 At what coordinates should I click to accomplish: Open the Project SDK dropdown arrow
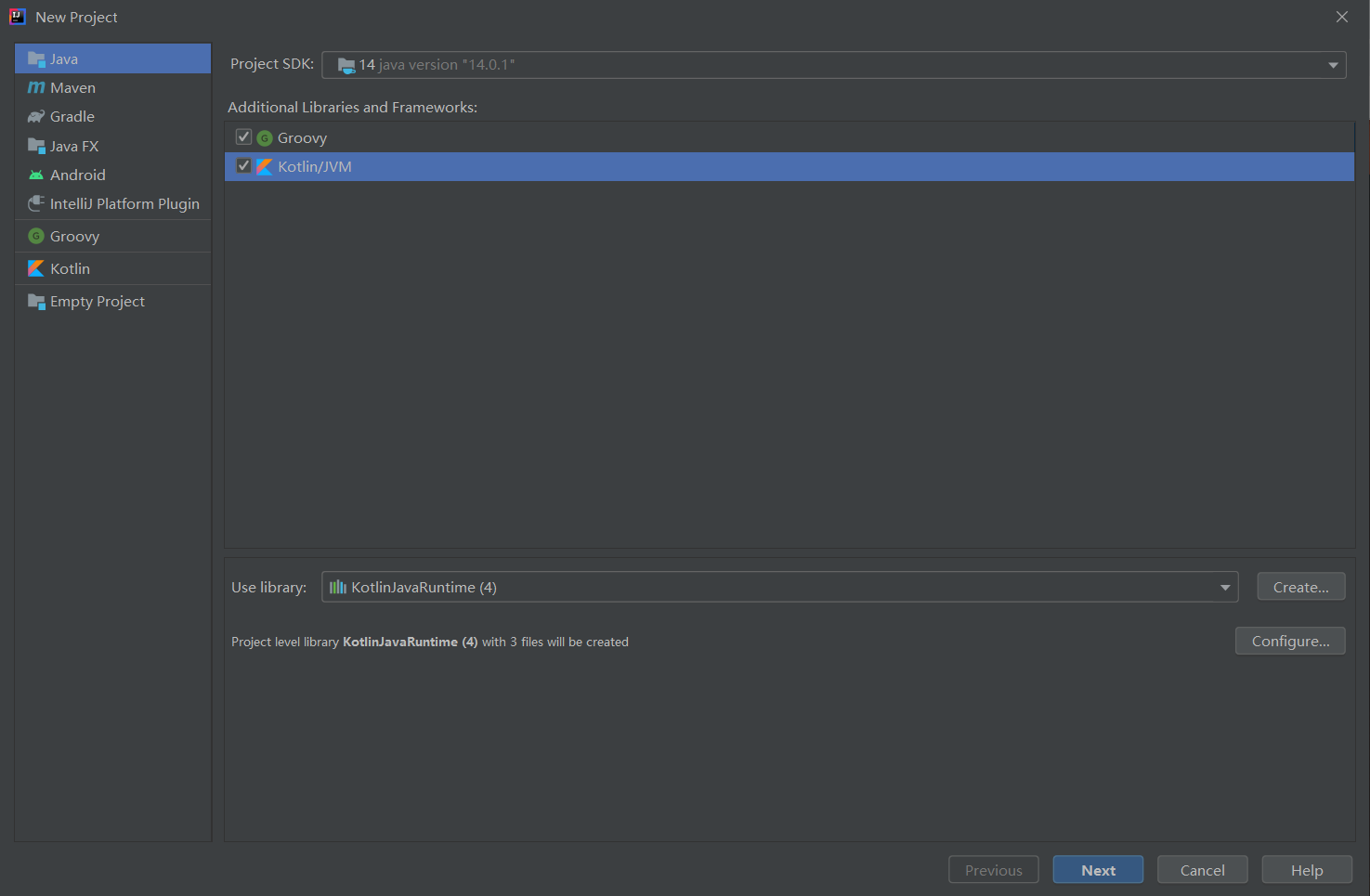[x=1333, y=65]
